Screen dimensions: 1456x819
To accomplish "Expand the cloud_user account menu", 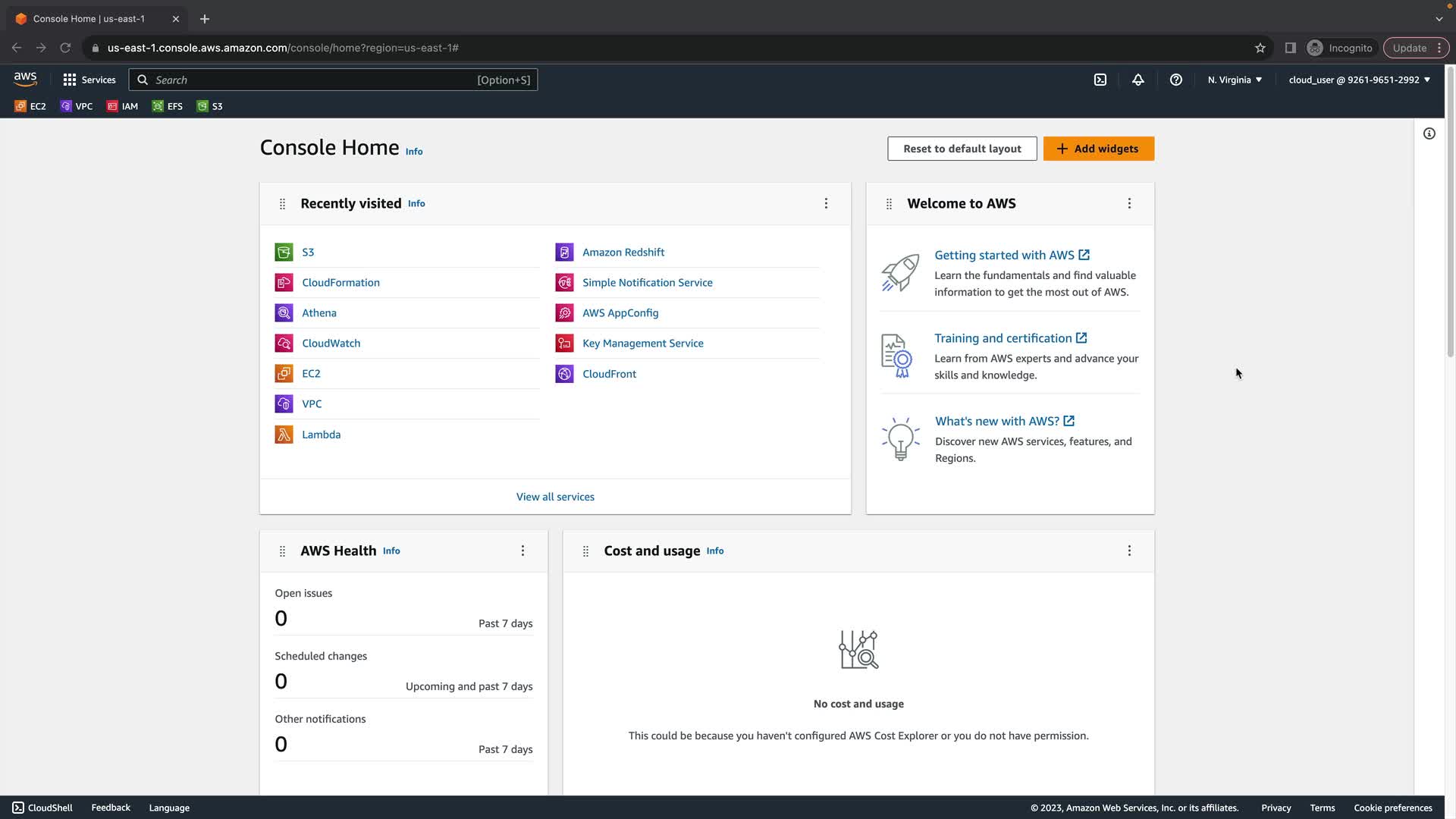I will 1359,80.
